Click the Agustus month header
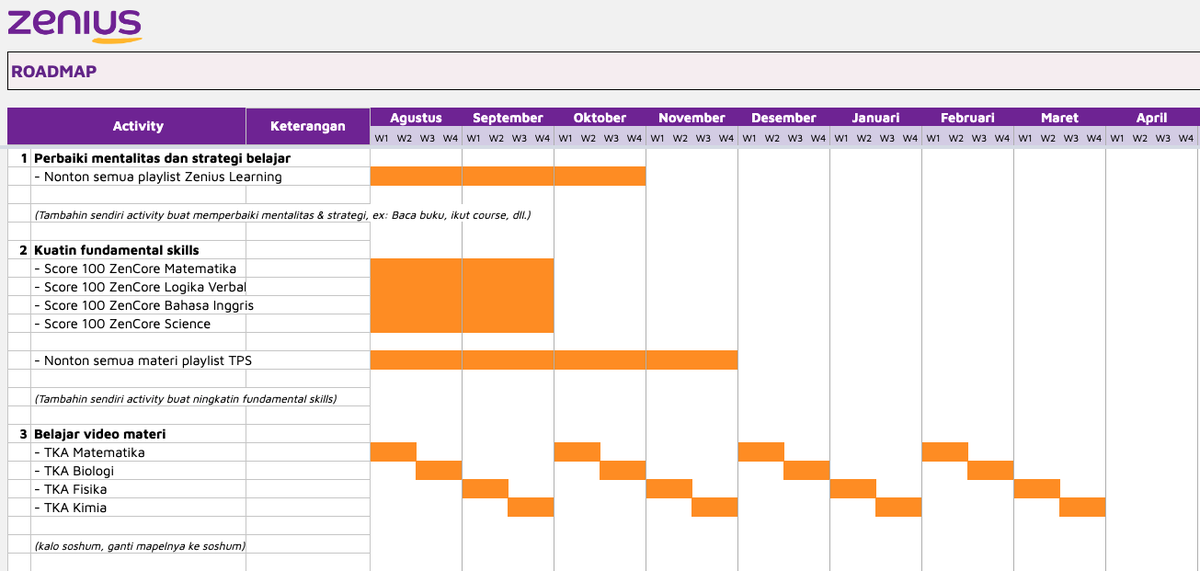The width and height of the screenshot is (1200, 571). click(x=416, y=118)
